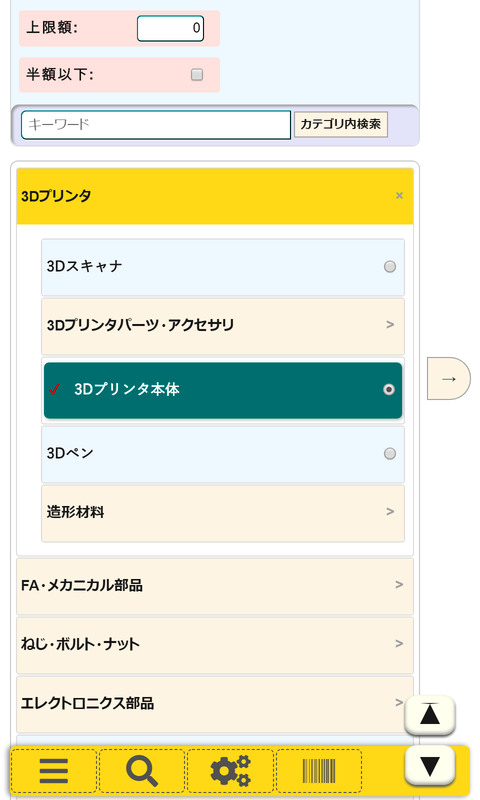
Task: Focus the キーワード search field
Action: [x=156, y=125]
